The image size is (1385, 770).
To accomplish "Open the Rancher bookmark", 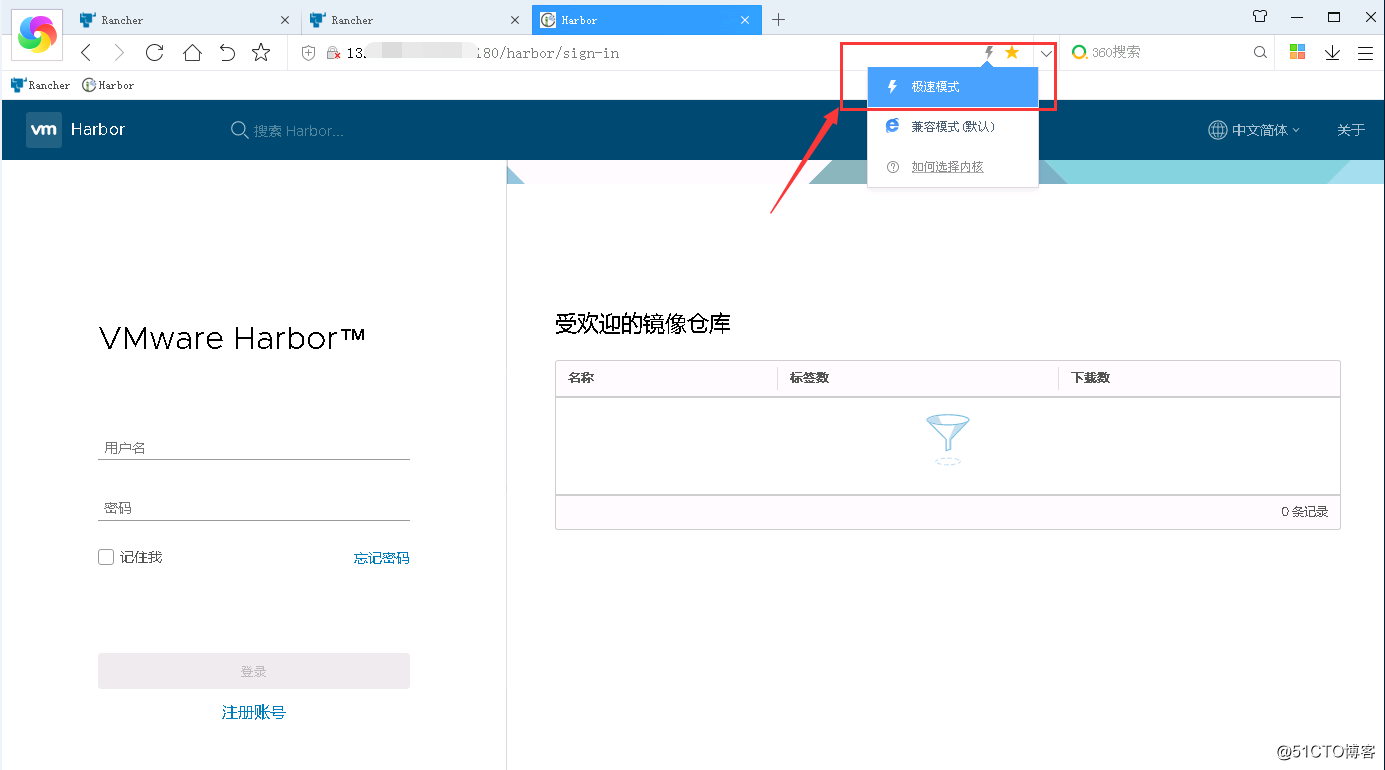I will [x=40, y=85].
